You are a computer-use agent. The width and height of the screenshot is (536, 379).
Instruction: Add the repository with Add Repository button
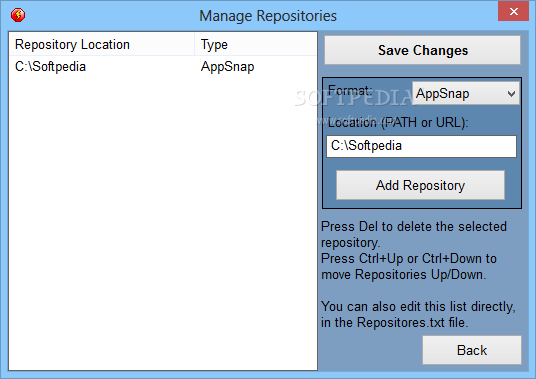420,185
